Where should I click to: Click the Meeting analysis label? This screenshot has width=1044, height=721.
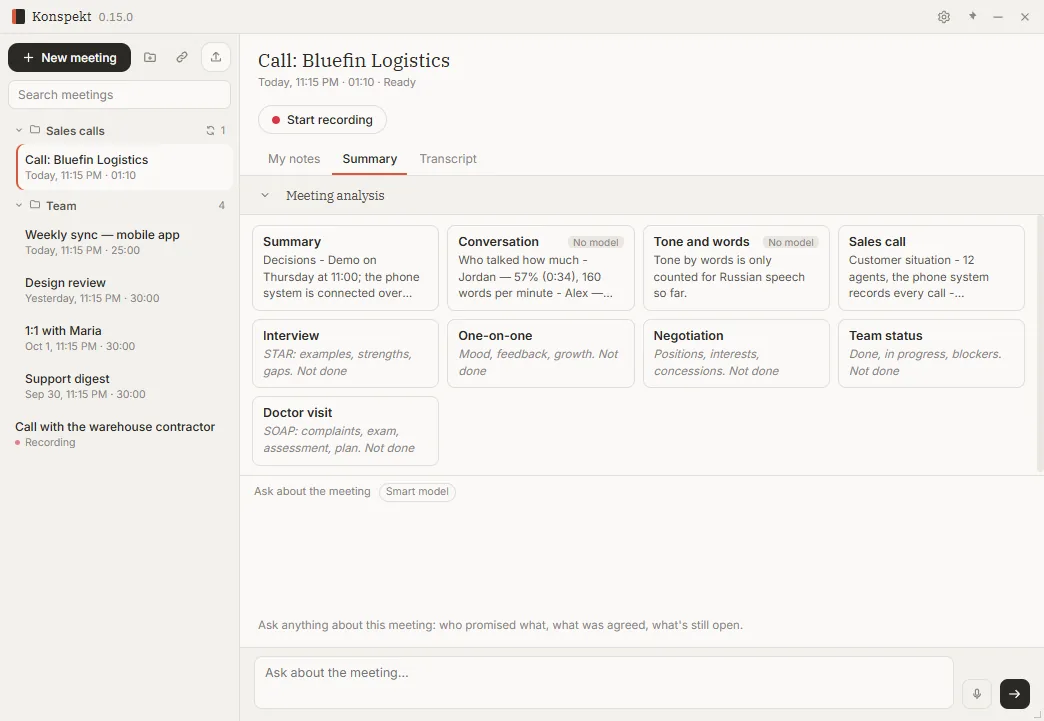[335, 195]
